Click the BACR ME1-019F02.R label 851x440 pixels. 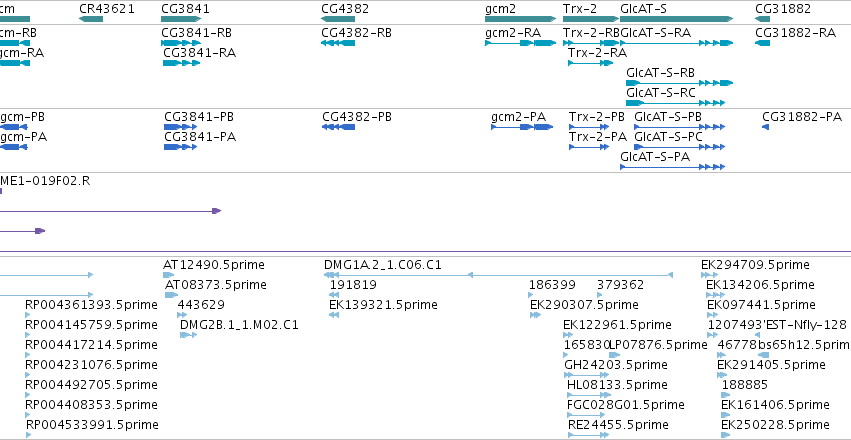point(45,181)
